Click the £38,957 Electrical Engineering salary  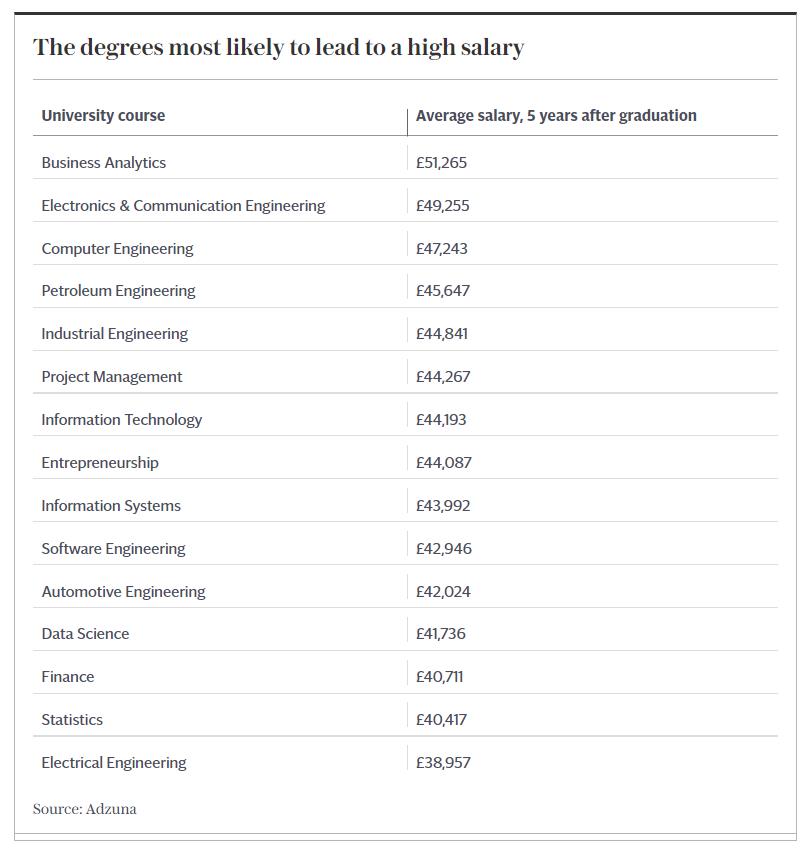tap(443, 762)
